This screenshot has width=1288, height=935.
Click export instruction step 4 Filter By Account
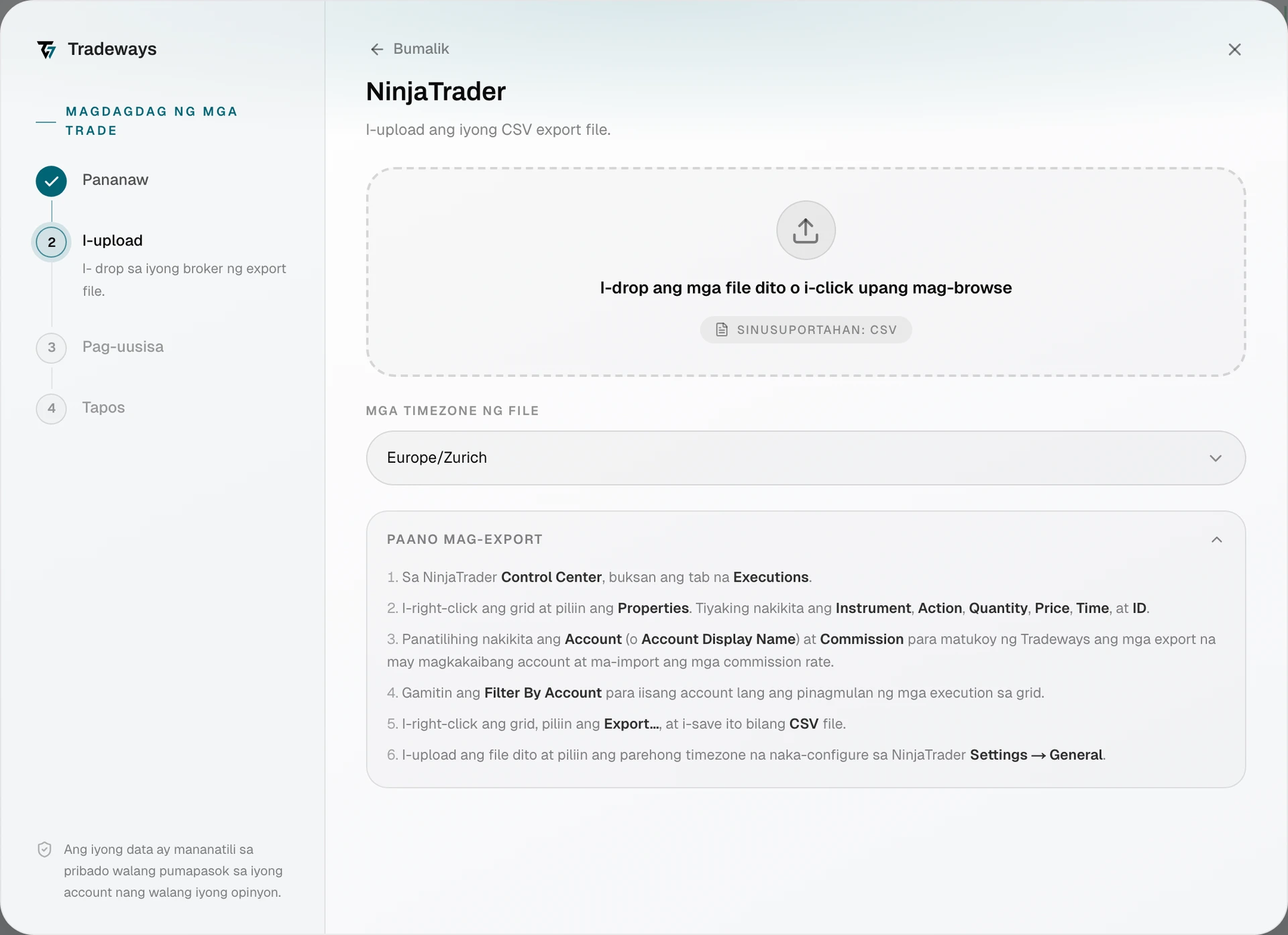pos(716,693)
